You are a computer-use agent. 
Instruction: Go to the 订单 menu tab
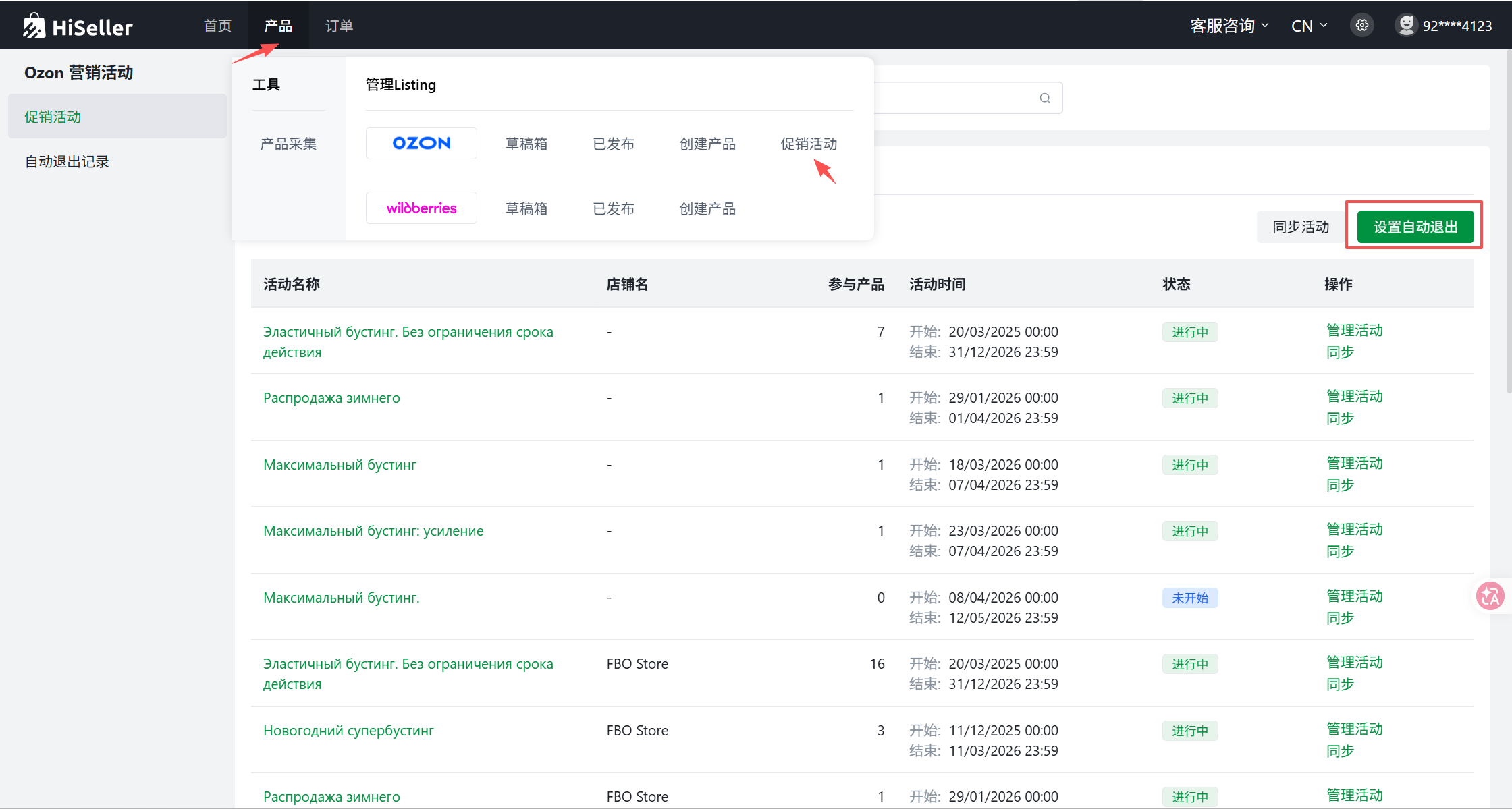339,26
